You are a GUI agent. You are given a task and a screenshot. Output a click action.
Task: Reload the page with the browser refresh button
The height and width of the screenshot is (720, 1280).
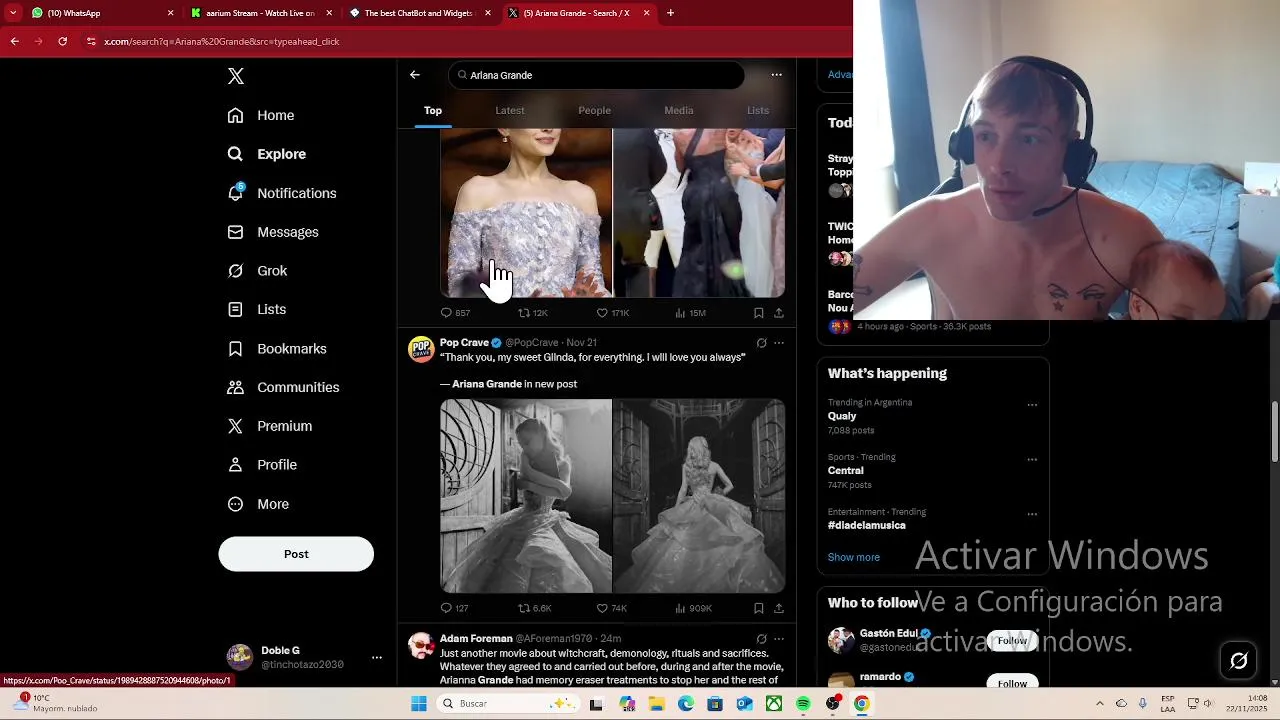tap(62, 41)
